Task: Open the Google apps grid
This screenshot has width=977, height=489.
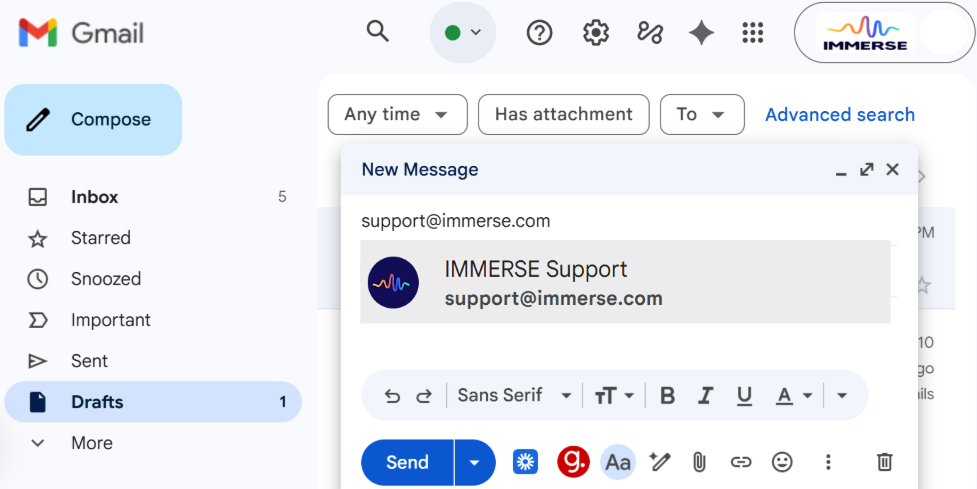Action: 753,33
